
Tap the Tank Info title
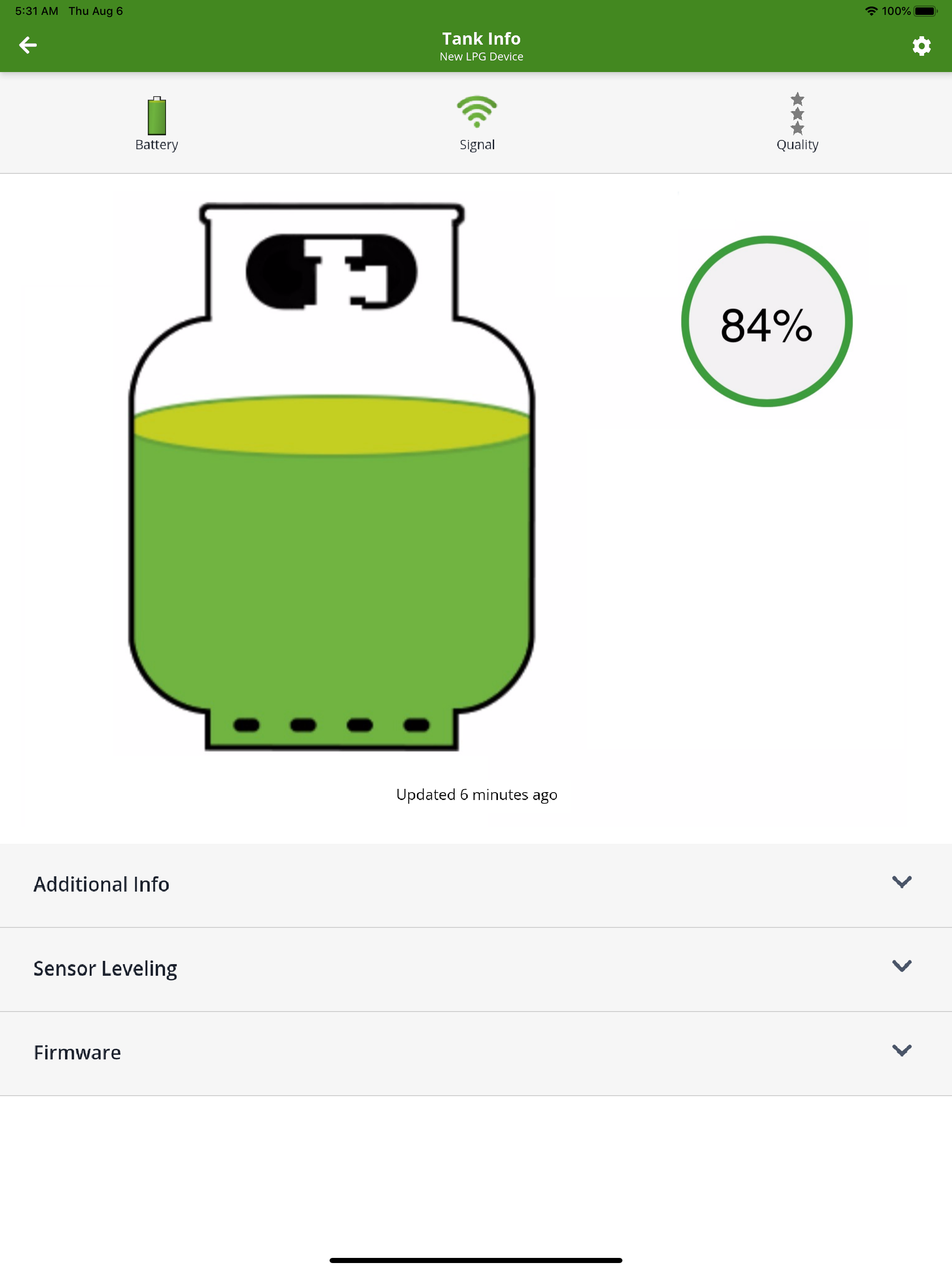coord(481,39)
